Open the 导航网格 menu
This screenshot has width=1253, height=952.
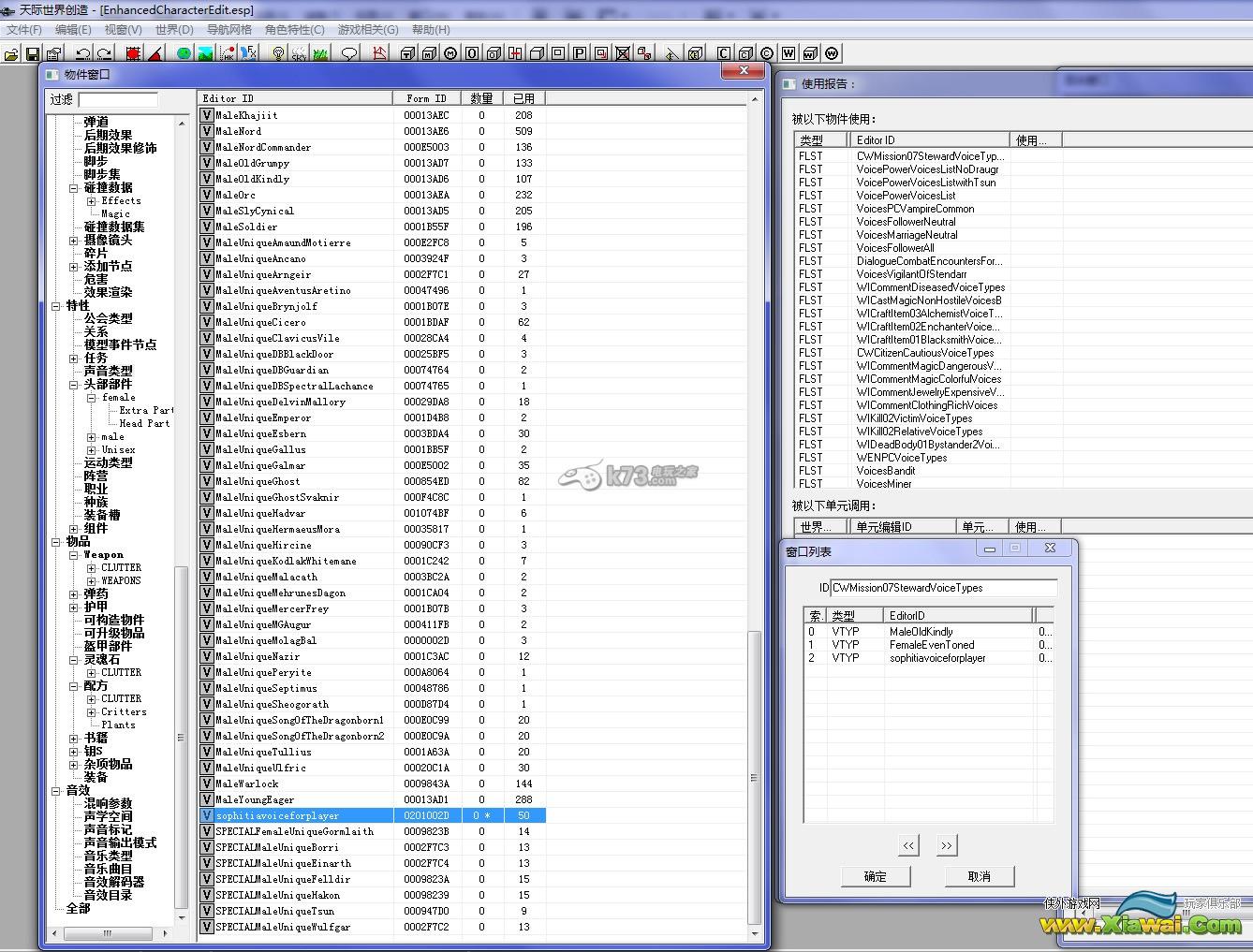[x=229, y=30]
